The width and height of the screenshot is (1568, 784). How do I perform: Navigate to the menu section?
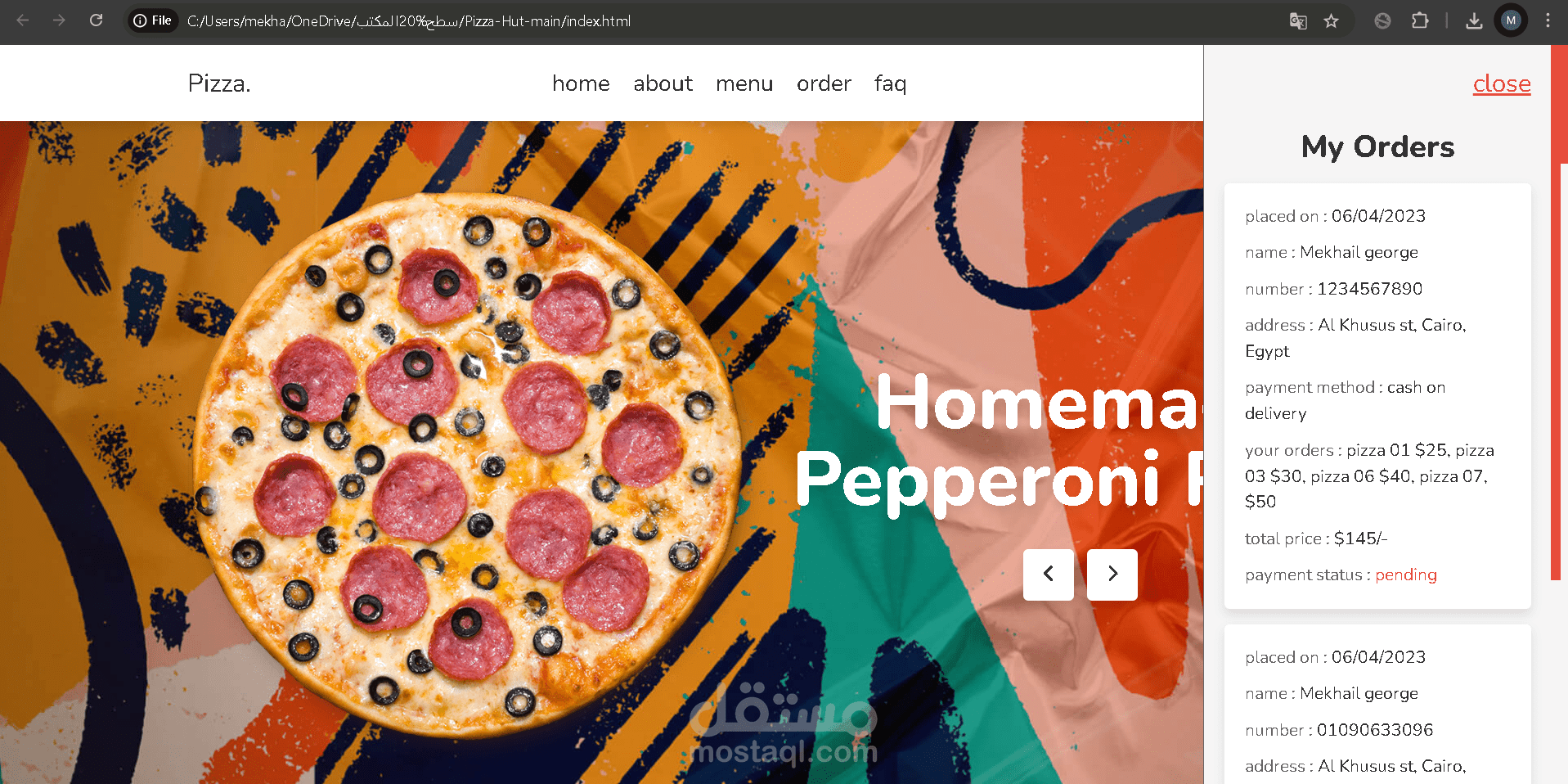coord(744,83)
